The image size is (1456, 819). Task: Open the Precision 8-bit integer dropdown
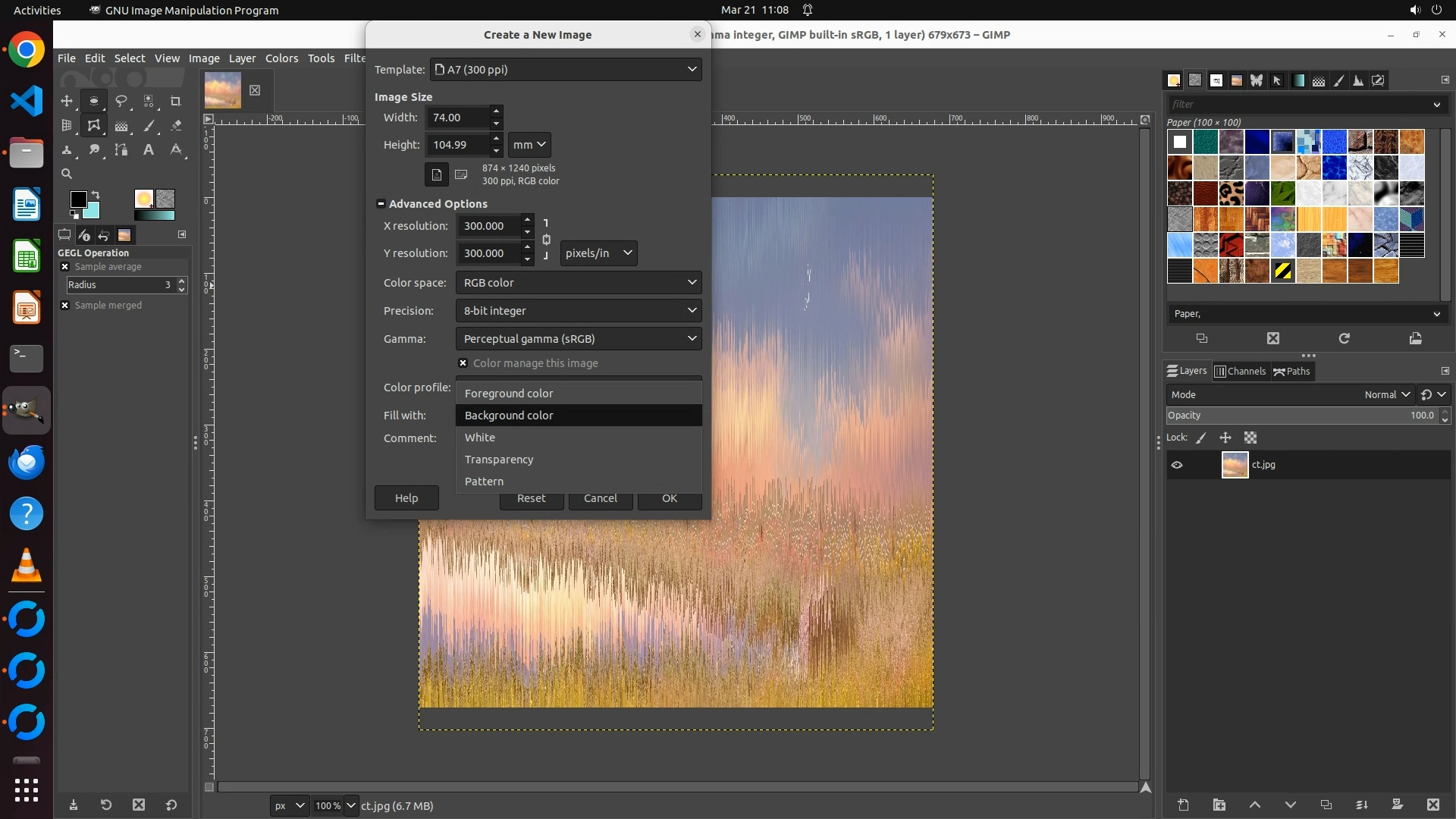click(x=578, y=310)
